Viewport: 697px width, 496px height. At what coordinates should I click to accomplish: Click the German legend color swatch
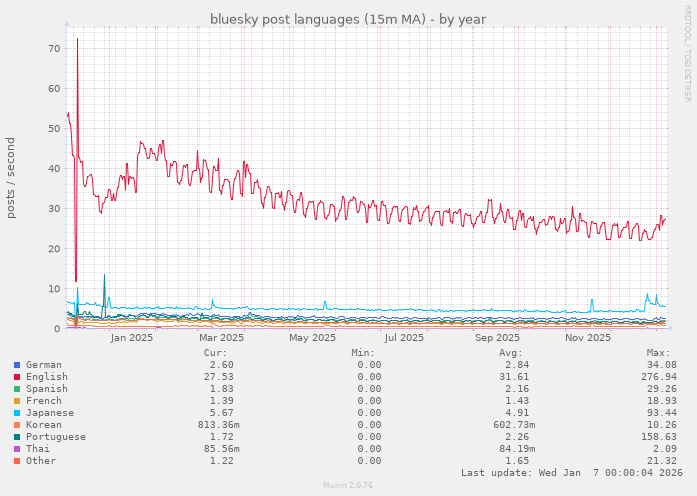click(x=17, y=365)
